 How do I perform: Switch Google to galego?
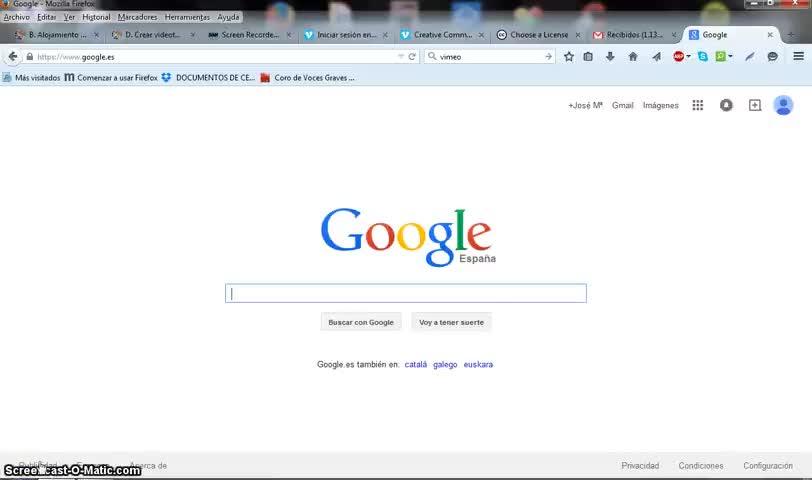445,365
